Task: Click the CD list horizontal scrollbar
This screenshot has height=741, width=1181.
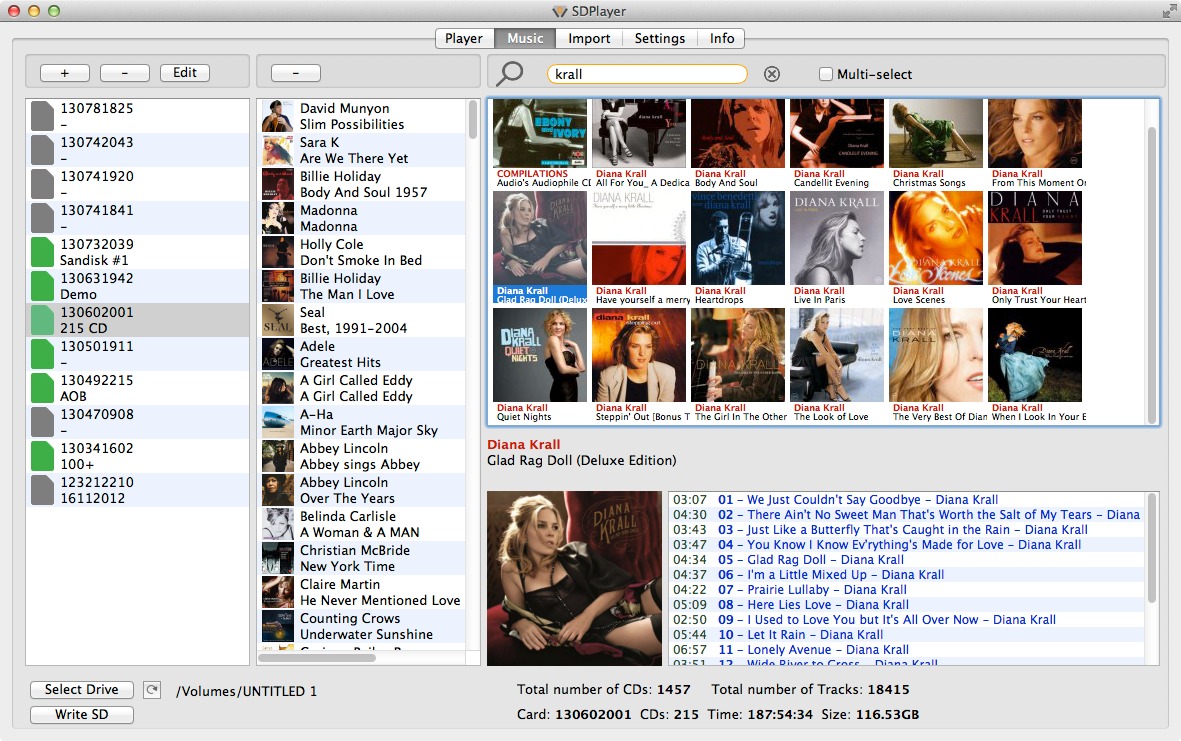Action: pyautogui.click(x=317, y=657)
